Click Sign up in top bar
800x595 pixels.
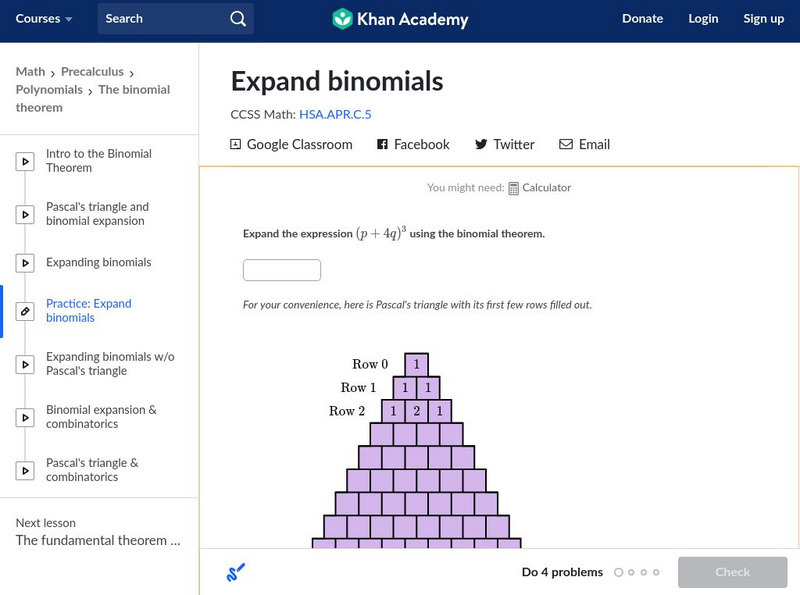click(763, 19)
